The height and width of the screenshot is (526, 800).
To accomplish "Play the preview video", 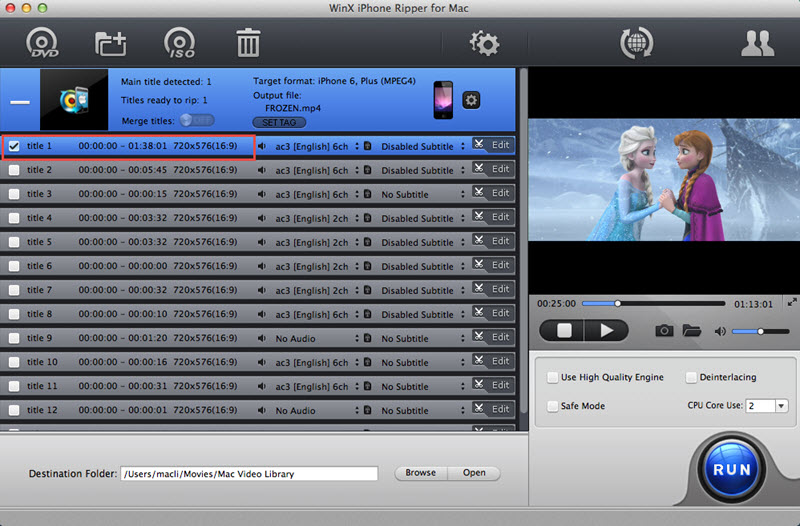I will click(x=607, y=331).
